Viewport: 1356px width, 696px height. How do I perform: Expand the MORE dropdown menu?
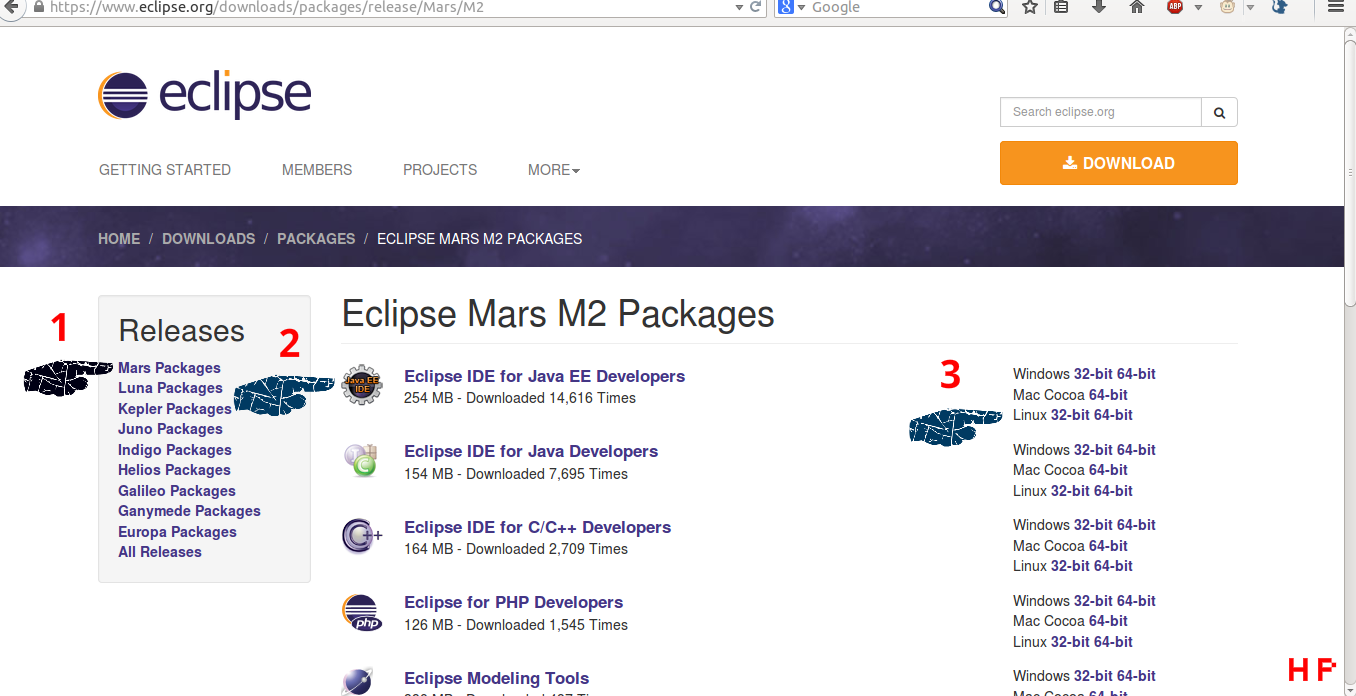[554, 170]
